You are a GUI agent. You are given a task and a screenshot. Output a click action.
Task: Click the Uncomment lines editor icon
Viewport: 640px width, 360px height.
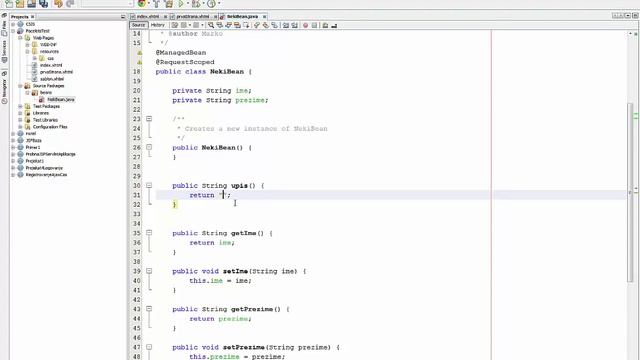(334, 25)
